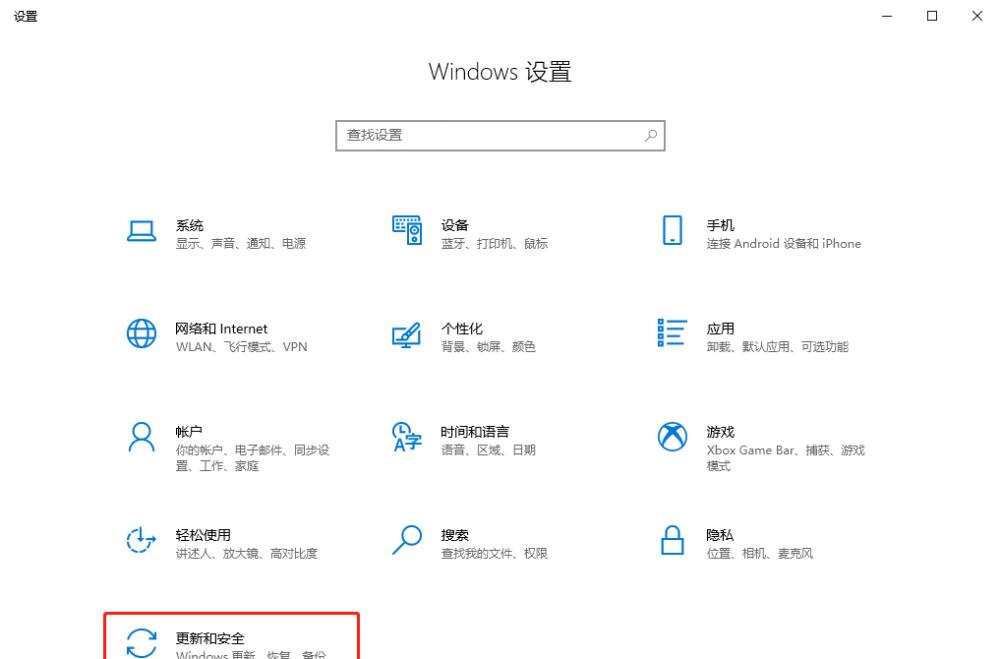The height and width of the screenshot is (659, 1000).
Task: Click the 你的帐户、电子邮件 description text
Action: (x=253, y=458)
